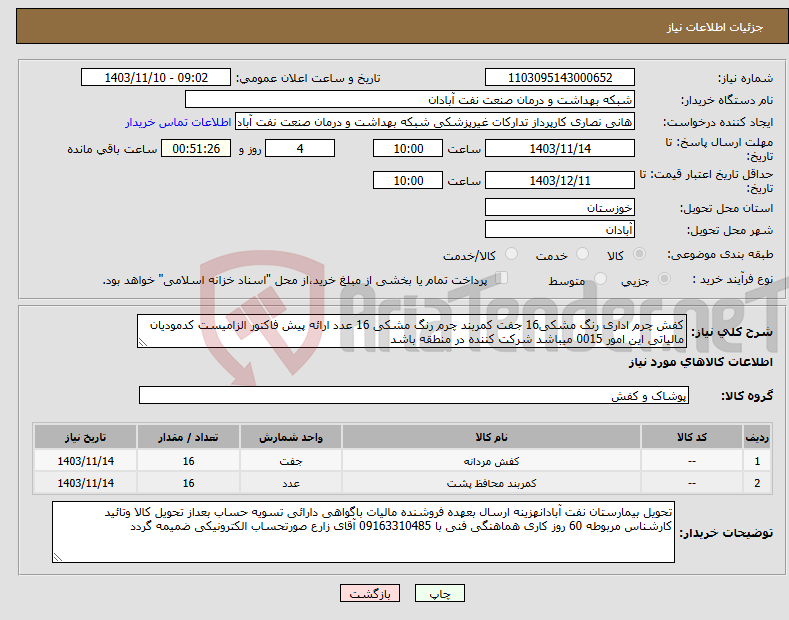Click the announcement date field 1403/11/10 - 09:02

pyautogui.click(x=156, y=78)
